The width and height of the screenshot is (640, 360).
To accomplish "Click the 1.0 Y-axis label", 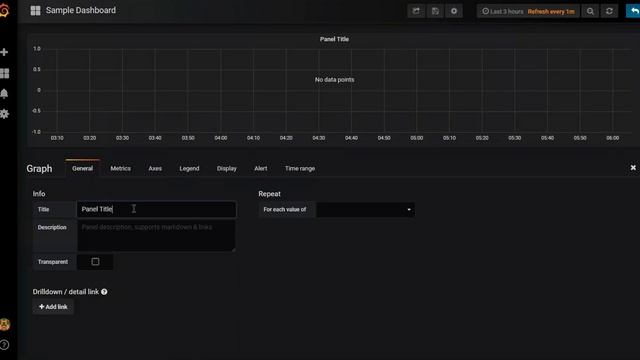I will pos(37,49).
